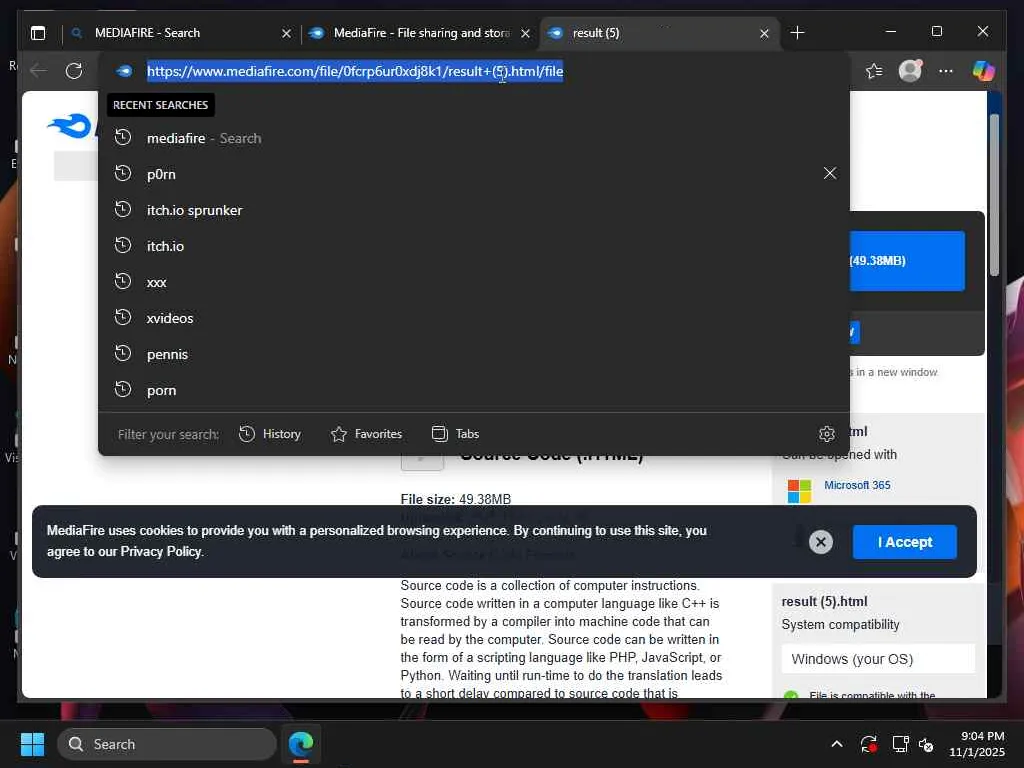Viewport: 1024px width, 768px height.
Task: Open the clock showing 9:04 PM
Action: point(977,744)
